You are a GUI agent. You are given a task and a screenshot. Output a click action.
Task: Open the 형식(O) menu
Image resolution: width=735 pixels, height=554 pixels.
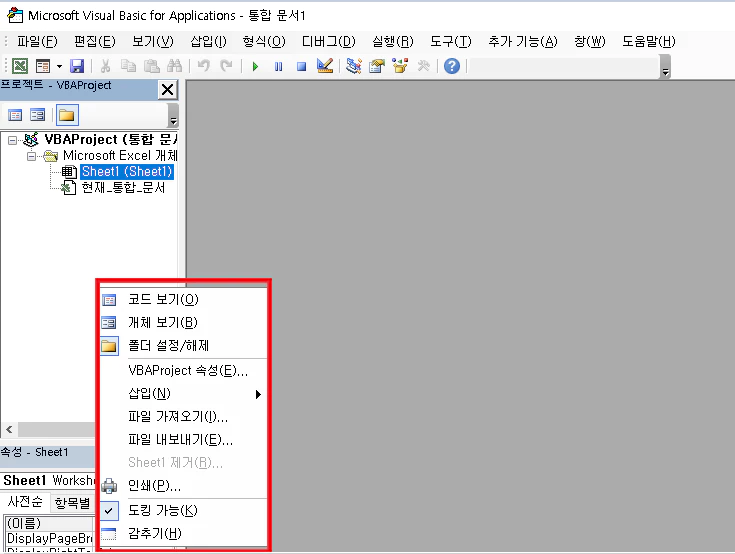pos(264,41)
